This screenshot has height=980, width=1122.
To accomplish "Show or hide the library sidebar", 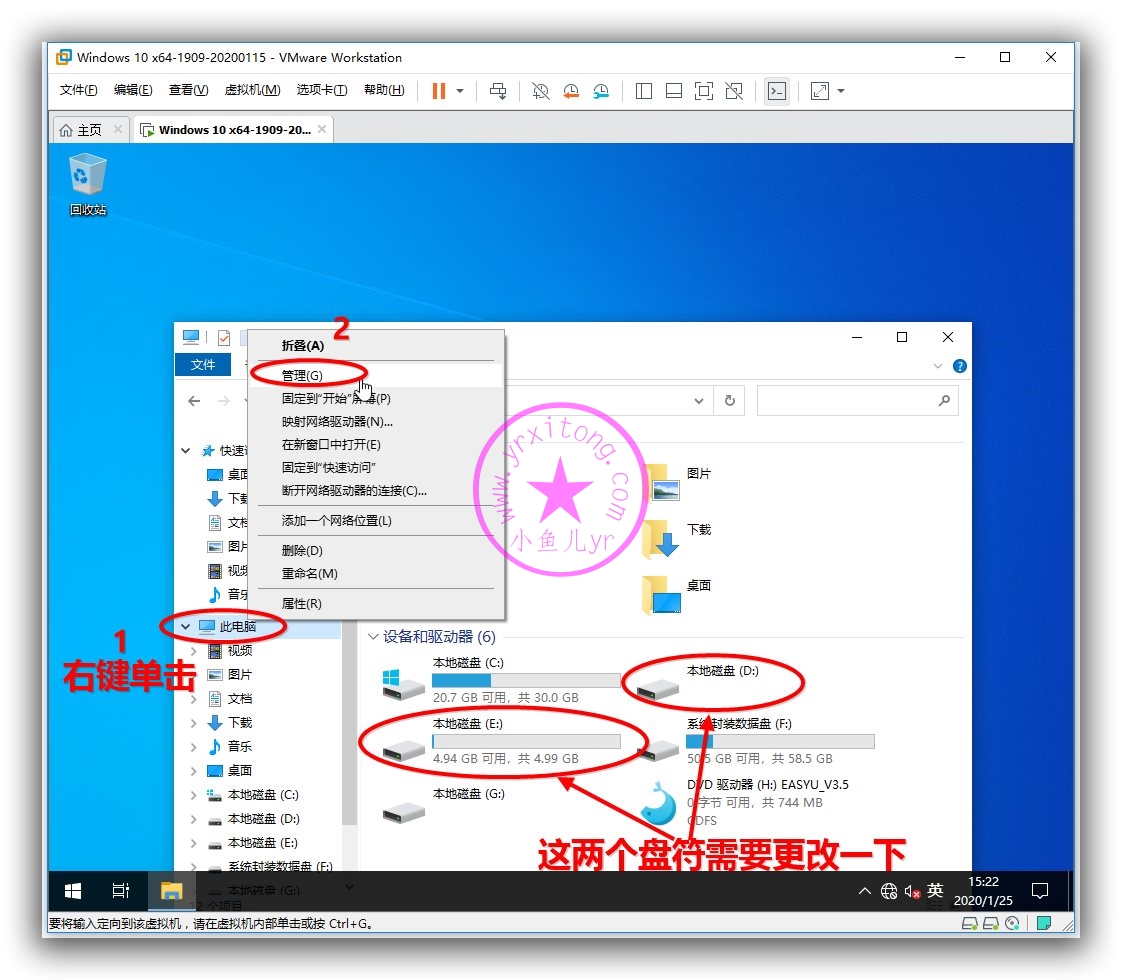I will tap(643, 91).
